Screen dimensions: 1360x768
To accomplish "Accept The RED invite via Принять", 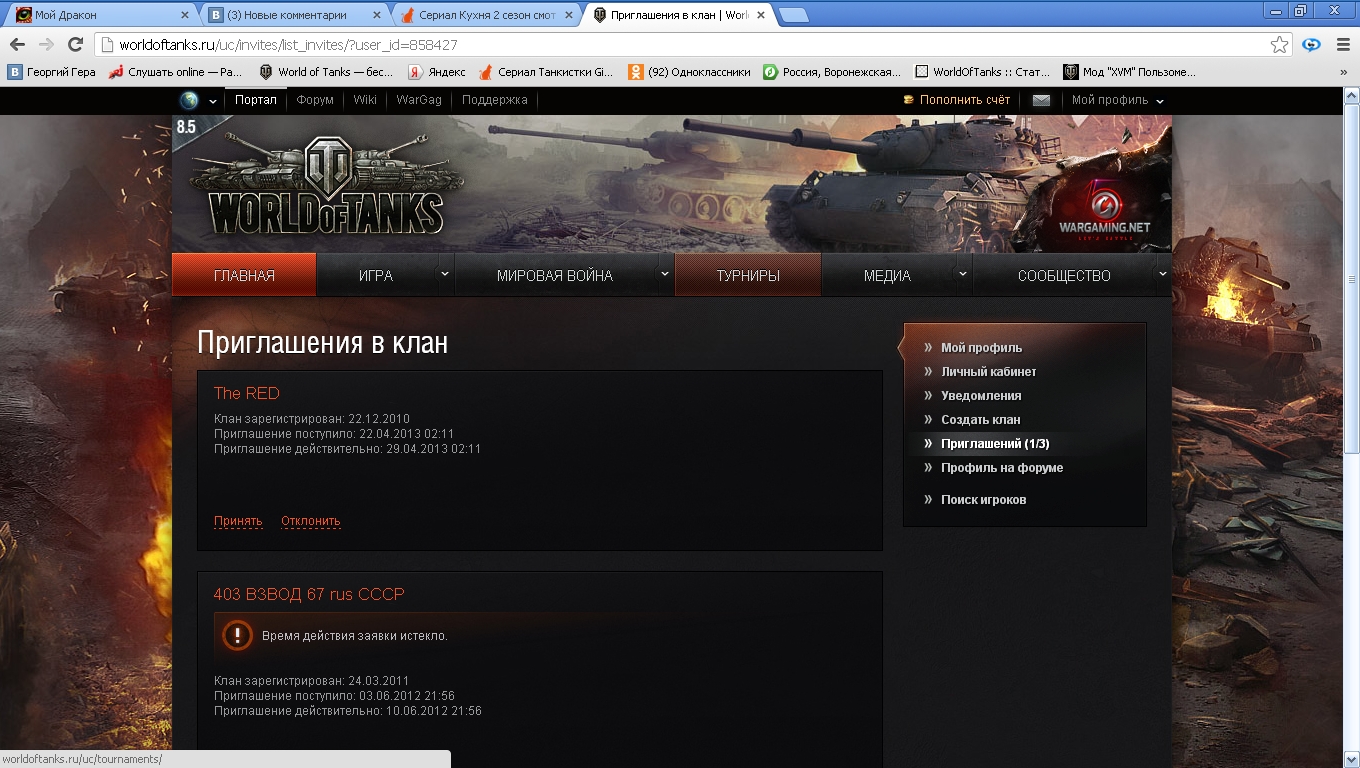I will 238,521.
